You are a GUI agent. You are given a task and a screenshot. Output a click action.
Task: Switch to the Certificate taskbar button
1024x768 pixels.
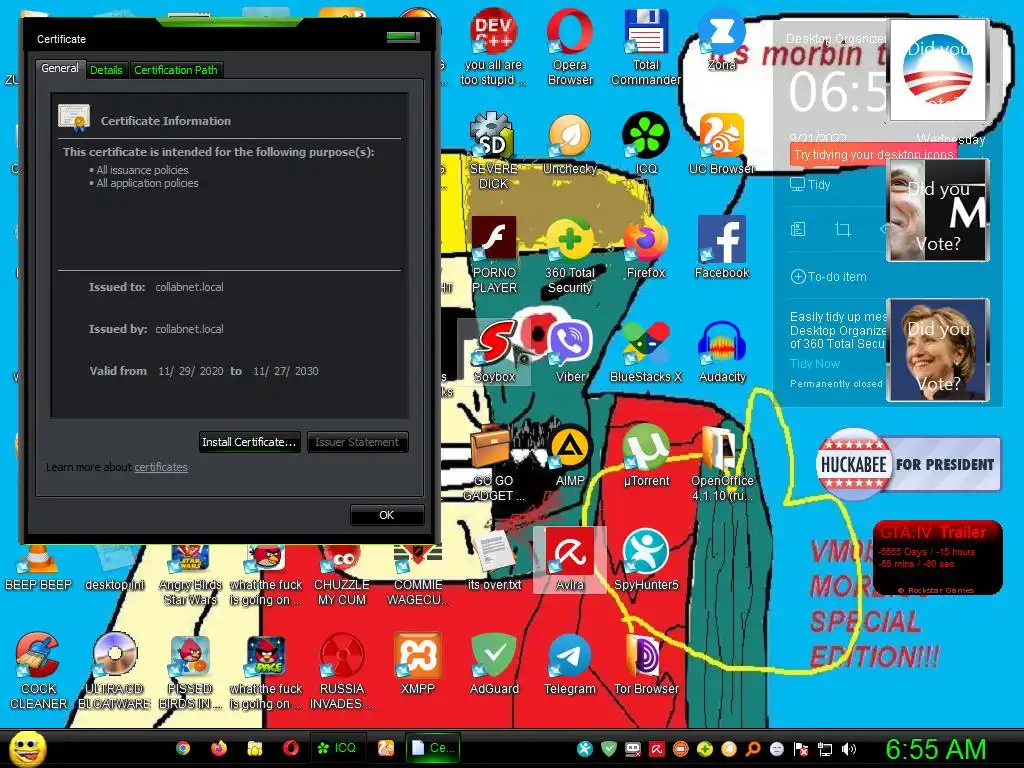pyautogui.click(x=433, y=748)
